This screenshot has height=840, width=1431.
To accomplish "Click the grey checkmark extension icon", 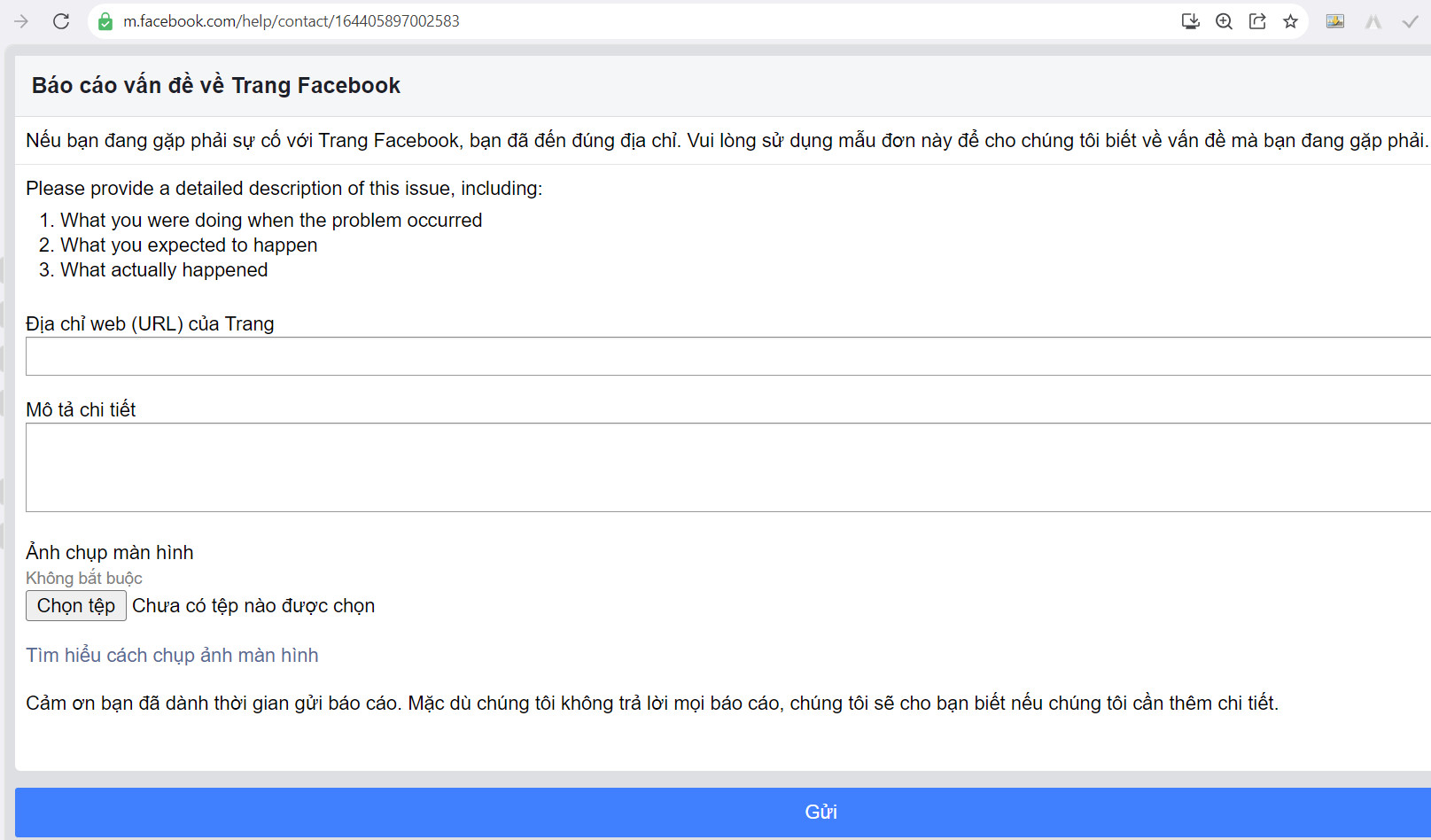I will (x=1410, y=22).
